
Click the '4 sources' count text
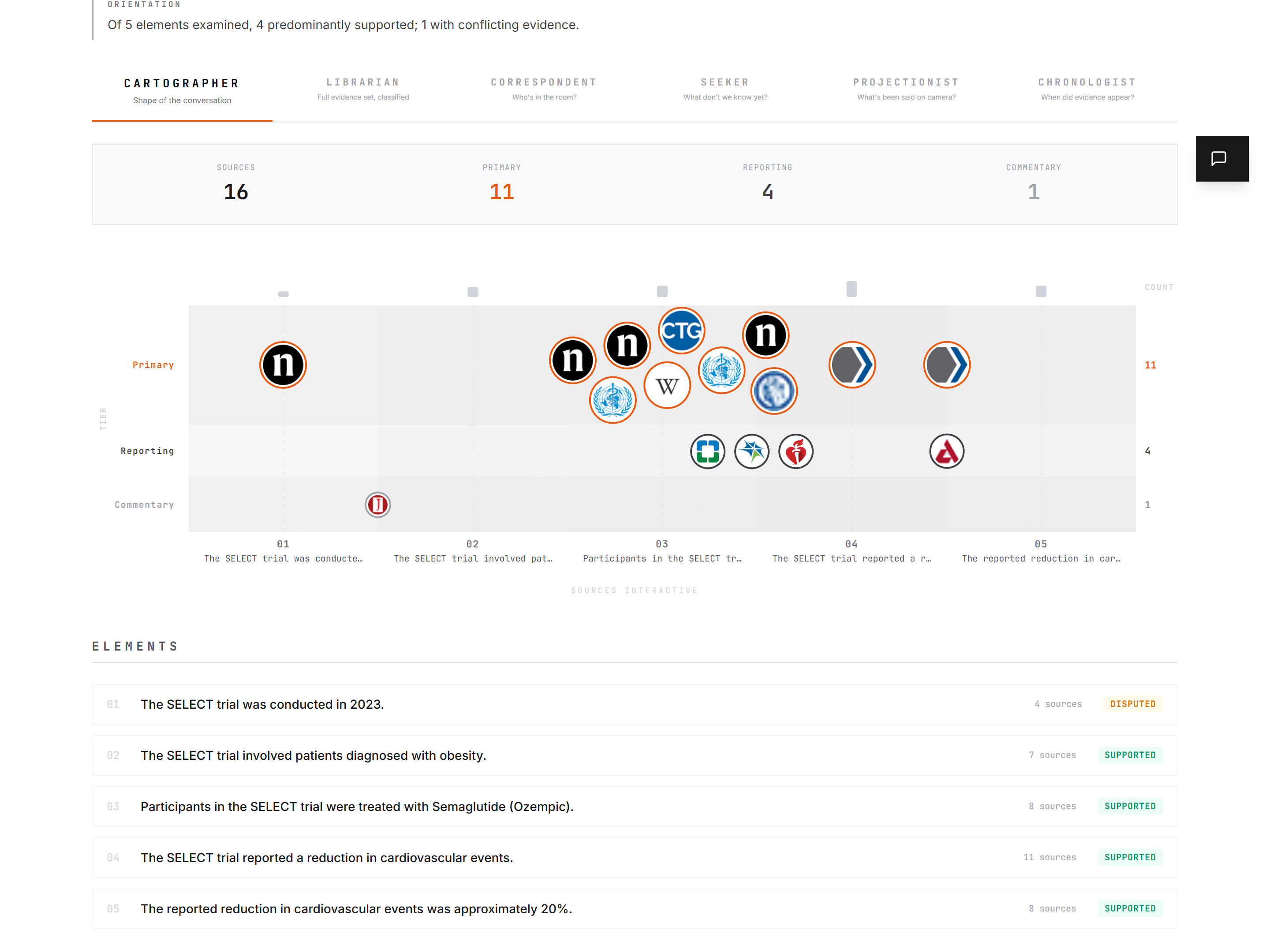point(1058,704)
